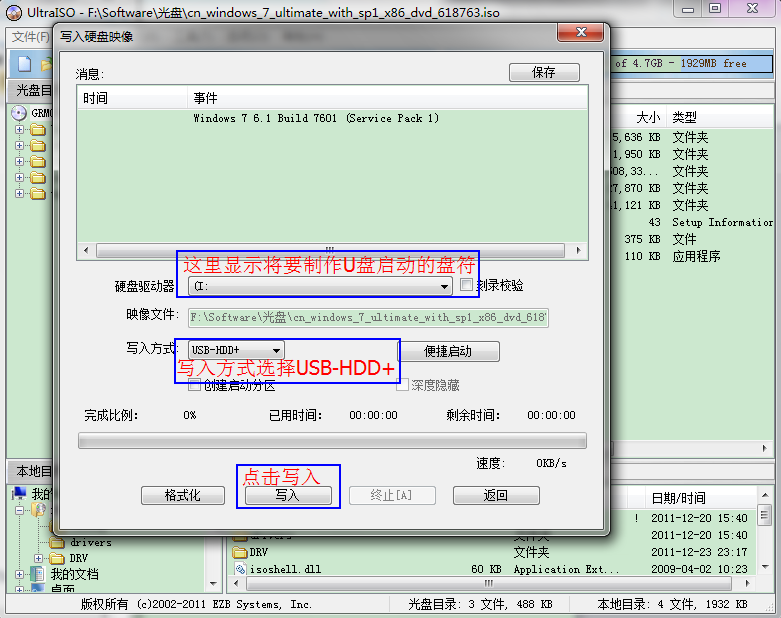
Task: Click the New file icon in UltraISO toolbar
Action: tap(24, 64)
